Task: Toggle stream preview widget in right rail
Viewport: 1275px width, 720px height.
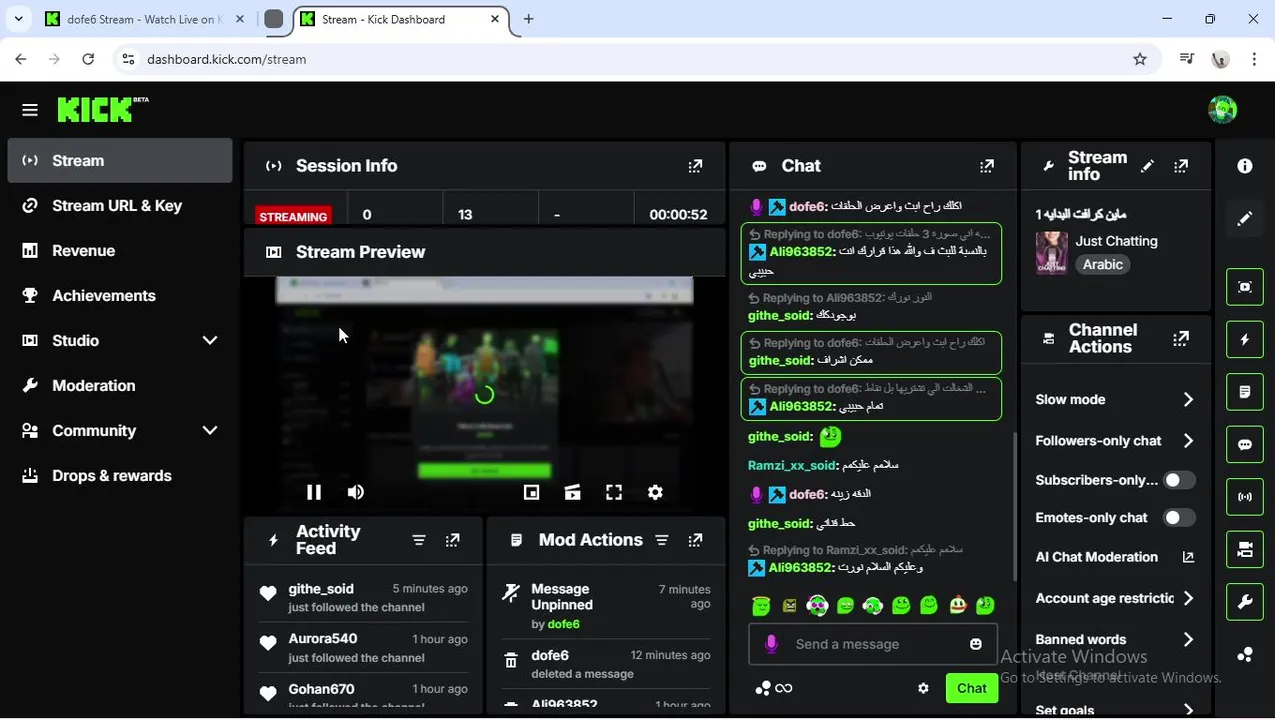Action: (x=1245, y=287)
